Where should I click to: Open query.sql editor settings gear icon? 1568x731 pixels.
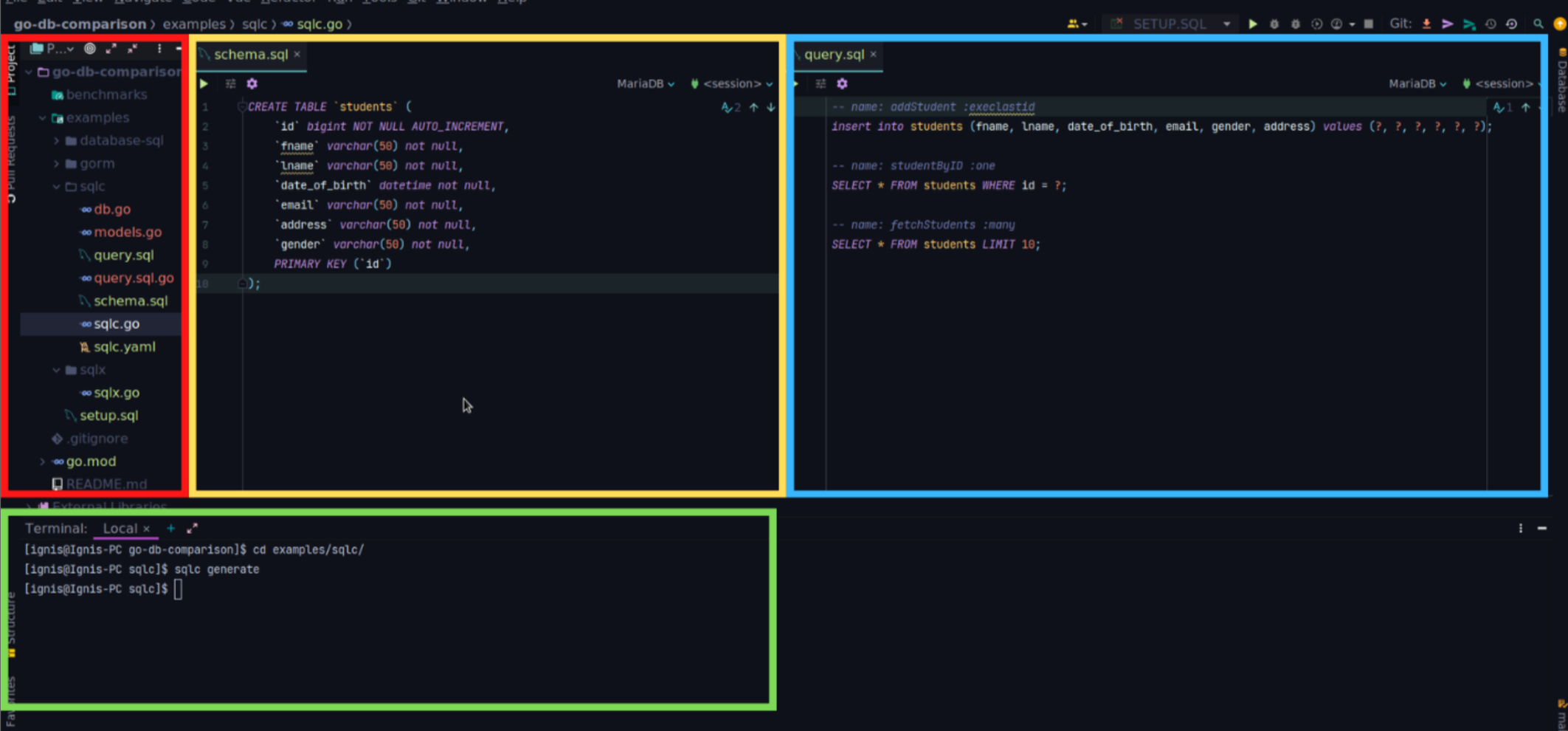843,83
